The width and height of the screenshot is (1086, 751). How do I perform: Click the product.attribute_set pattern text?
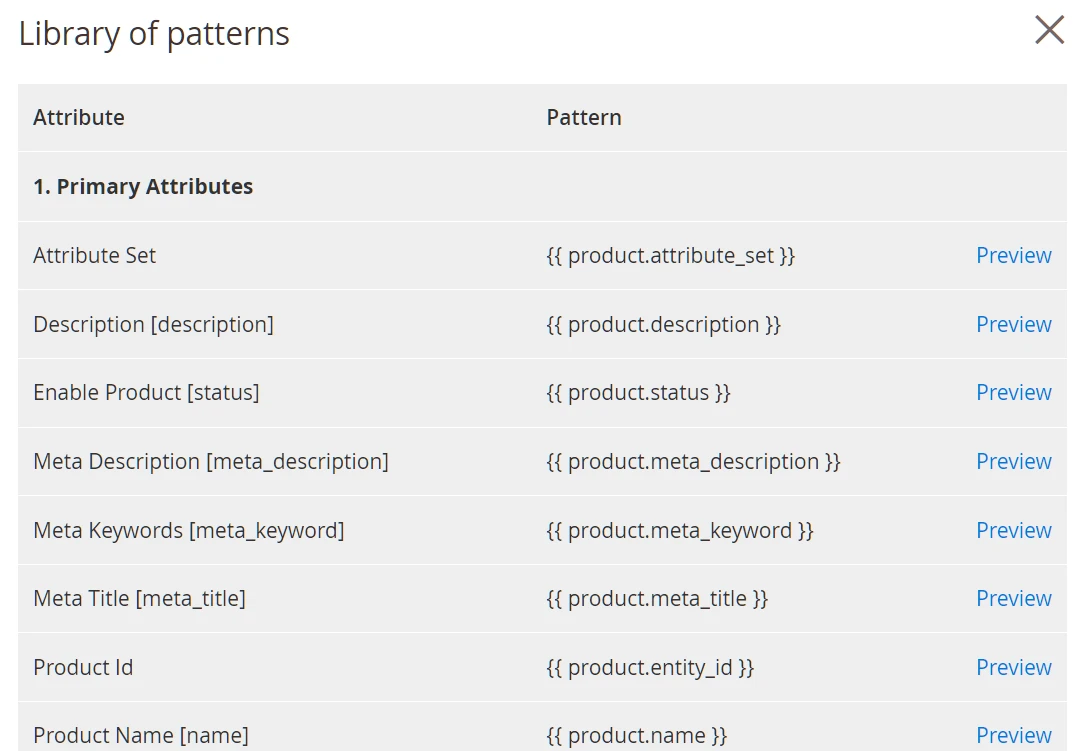click(670, 255)
